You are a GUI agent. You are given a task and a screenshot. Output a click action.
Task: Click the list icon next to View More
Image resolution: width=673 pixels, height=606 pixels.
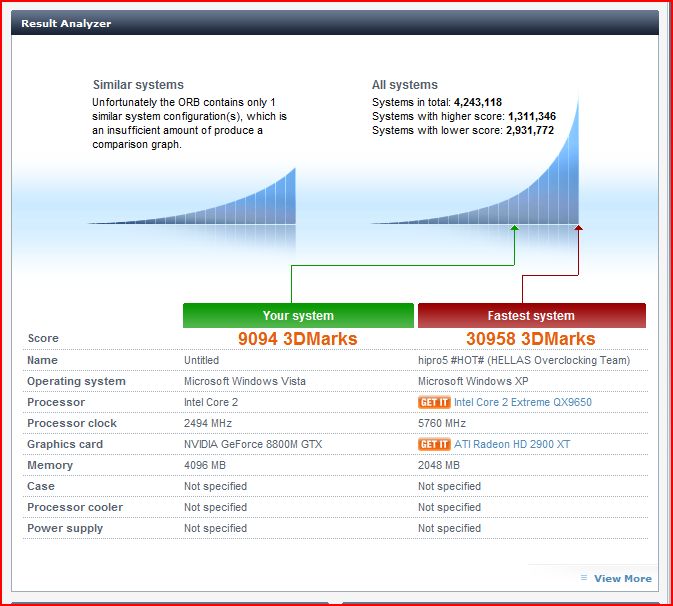[584, 578]
